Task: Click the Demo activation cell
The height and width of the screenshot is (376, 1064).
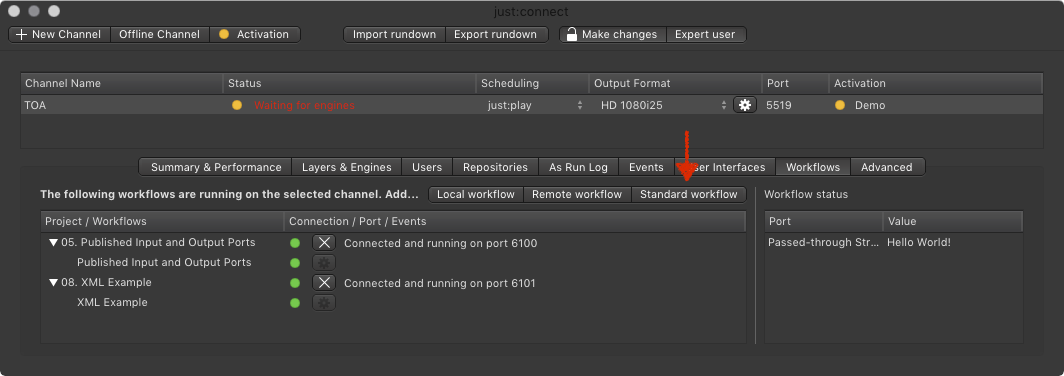Action: [870, 105]
